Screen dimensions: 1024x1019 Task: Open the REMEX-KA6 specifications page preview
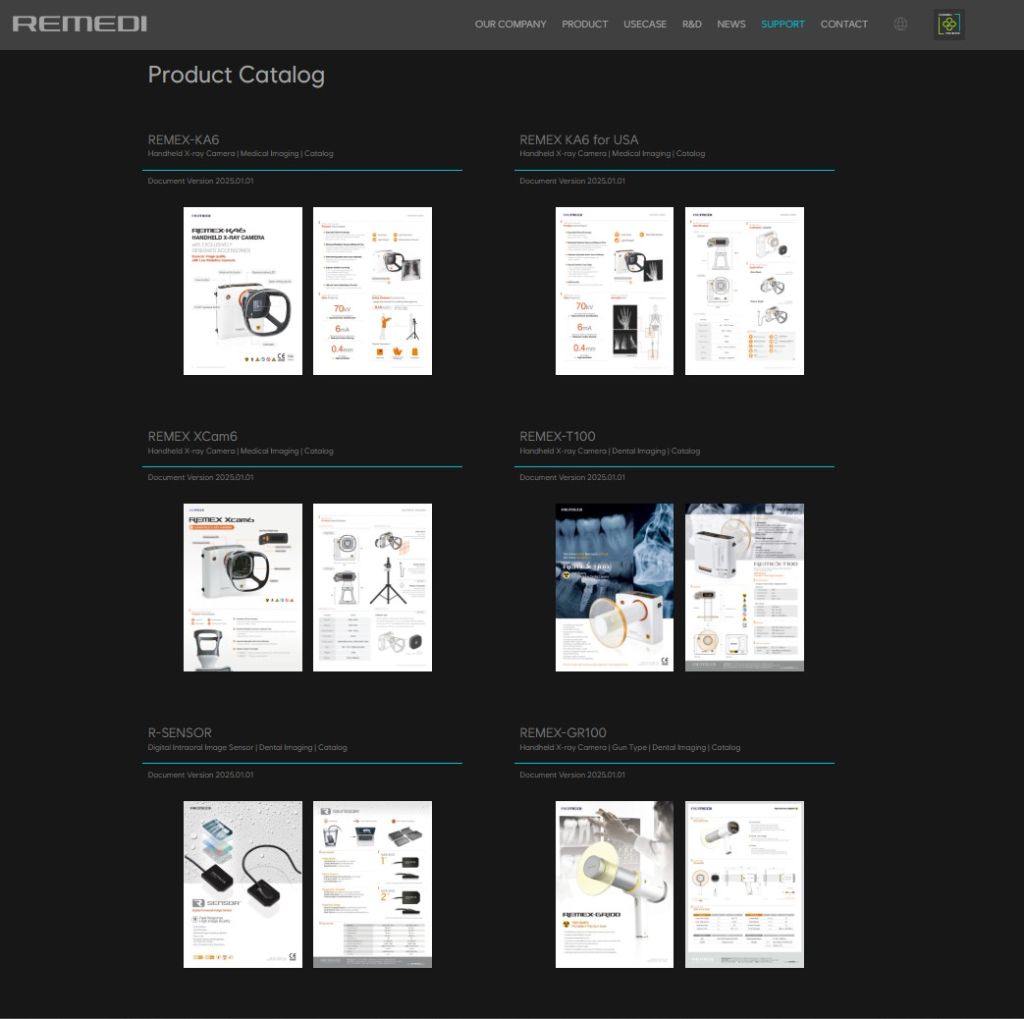point(373,290)
